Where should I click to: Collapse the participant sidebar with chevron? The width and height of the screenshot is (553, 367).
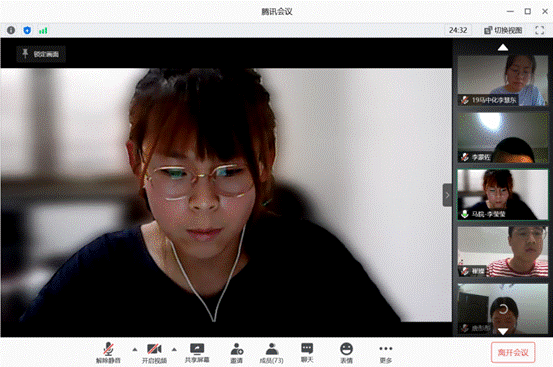(x=447, y=195)
